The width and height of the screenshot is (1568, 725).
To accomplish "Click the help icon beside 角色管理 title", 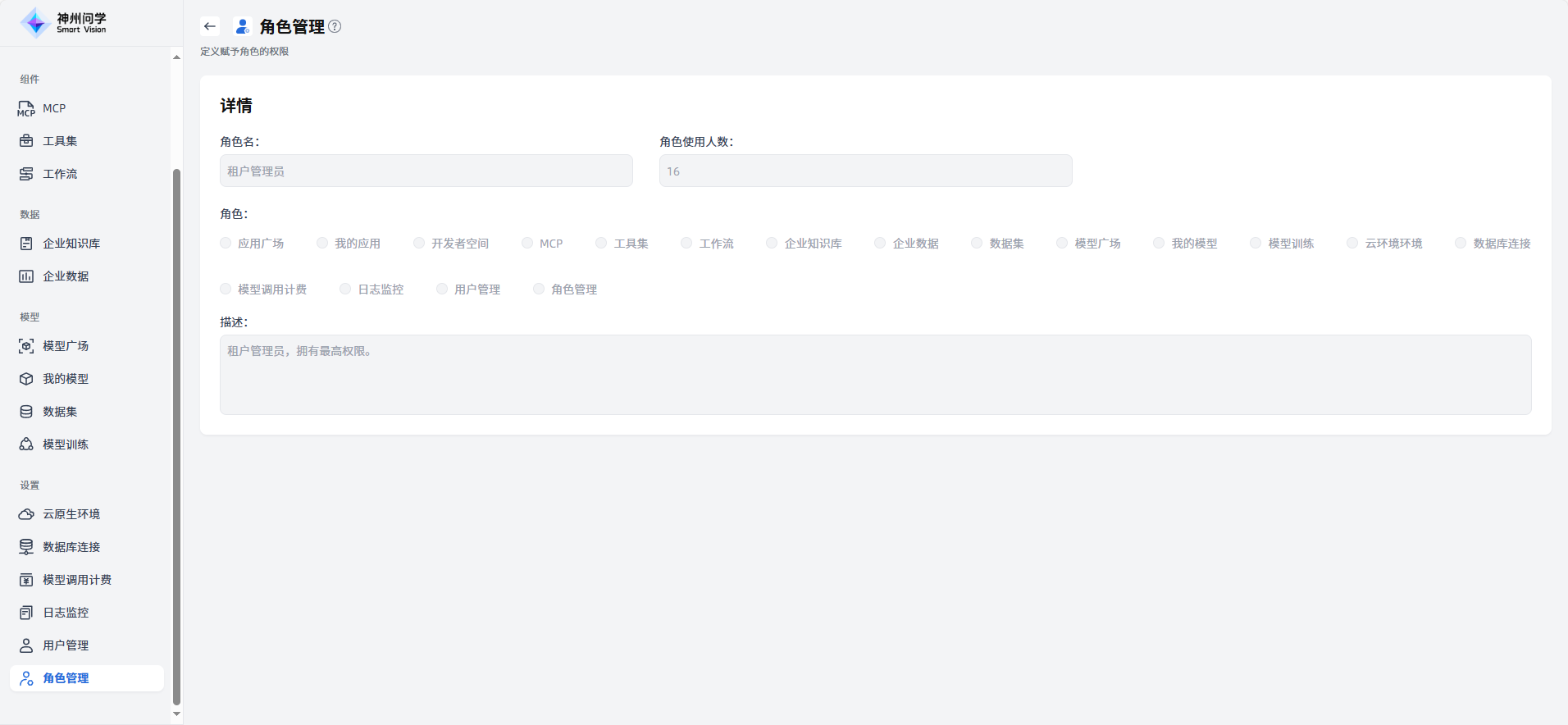I will pos(335,26).
